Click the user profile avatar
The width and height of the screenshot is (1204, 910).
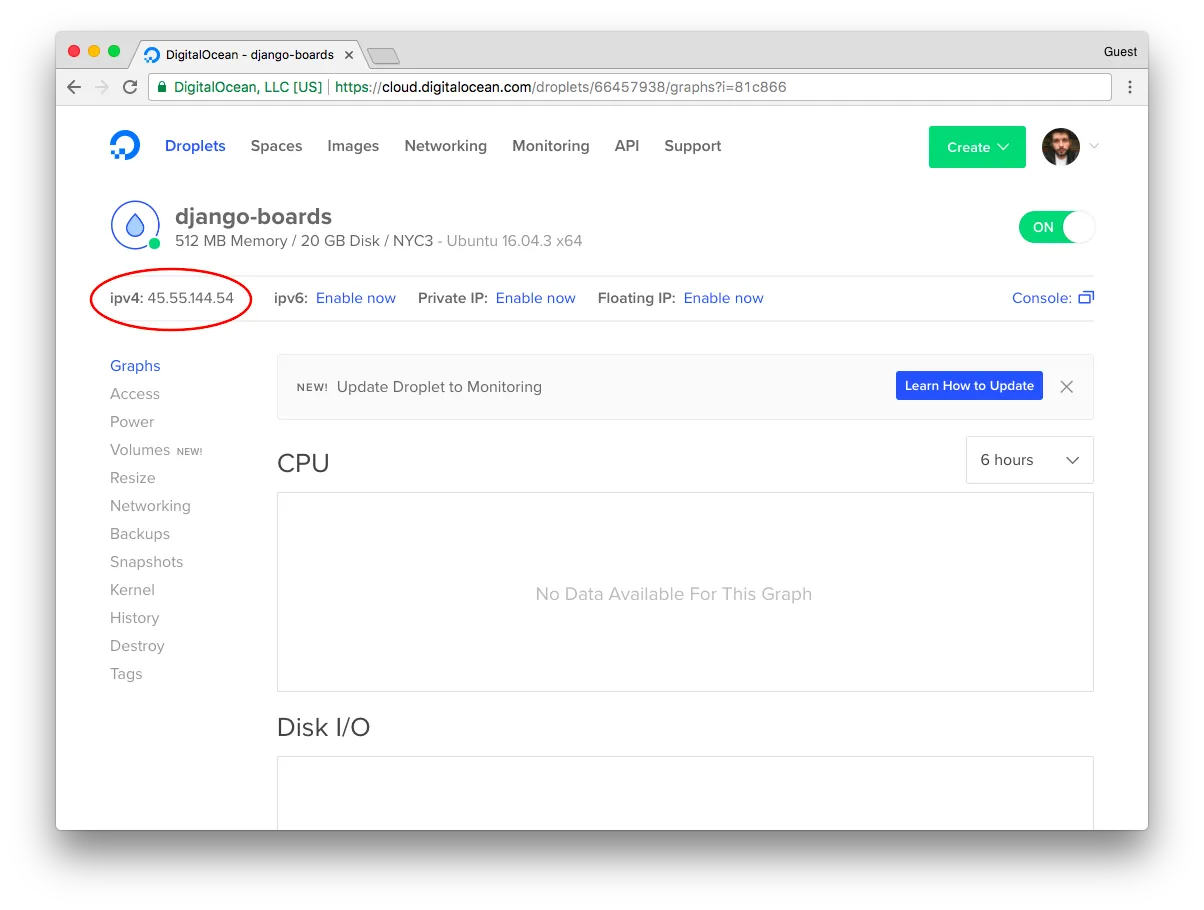tap(1061, 146)
